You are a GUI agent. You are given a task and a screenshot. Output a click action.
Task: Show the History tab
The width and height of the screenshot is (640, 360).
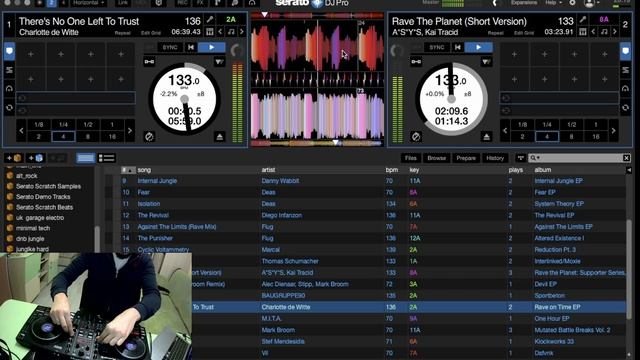[x=495, y=158]
